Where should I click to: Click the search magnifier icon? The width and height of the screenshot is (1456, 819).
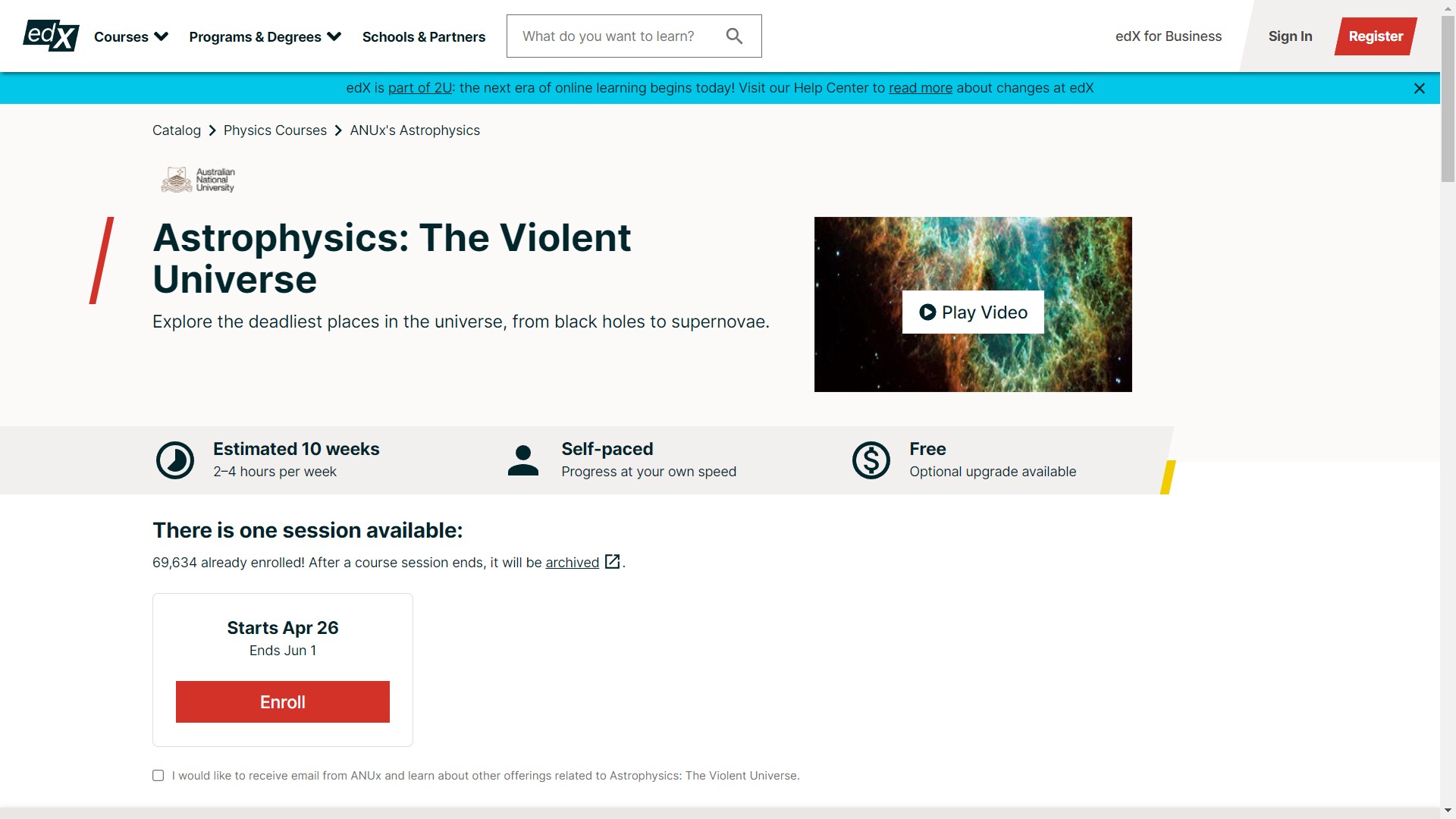735,36
